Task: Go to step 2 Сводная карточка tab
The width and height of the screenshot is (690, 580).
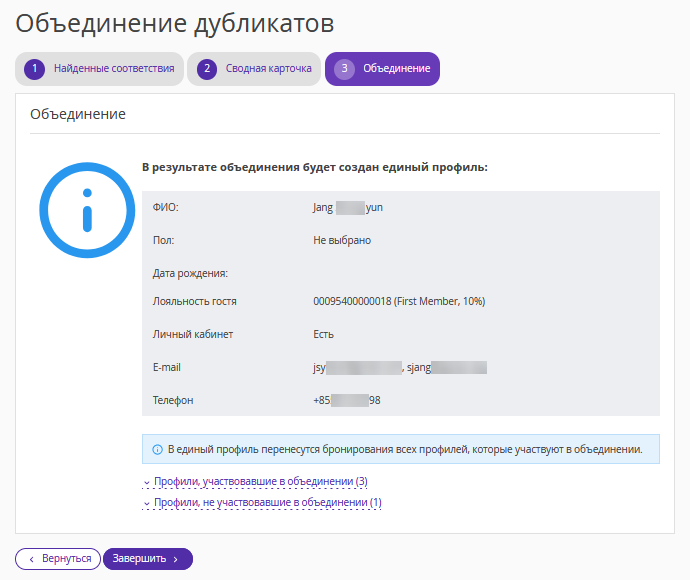Action: [254, 69]
